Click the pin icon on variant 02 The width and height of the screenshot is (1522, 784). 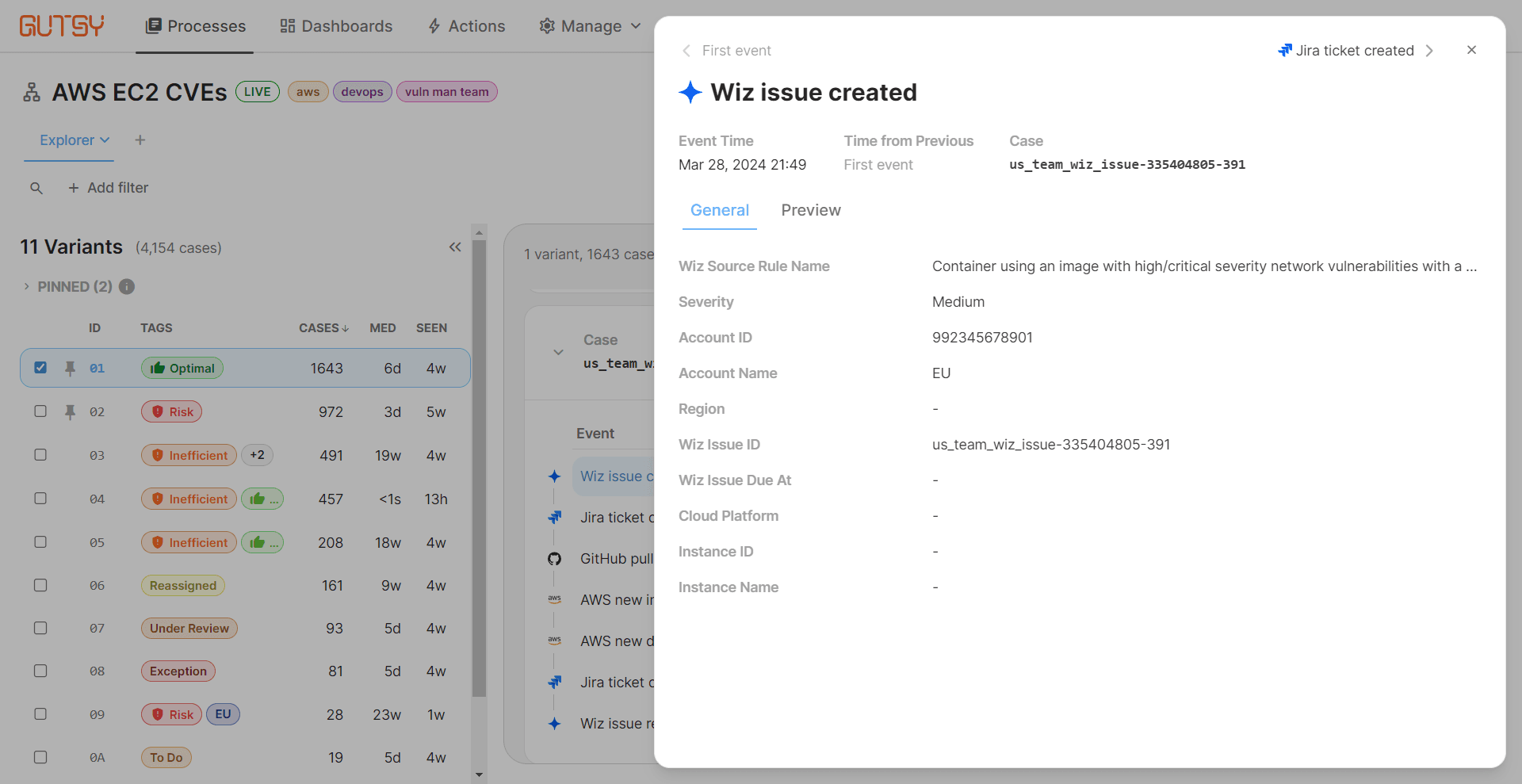coord(70,412)
